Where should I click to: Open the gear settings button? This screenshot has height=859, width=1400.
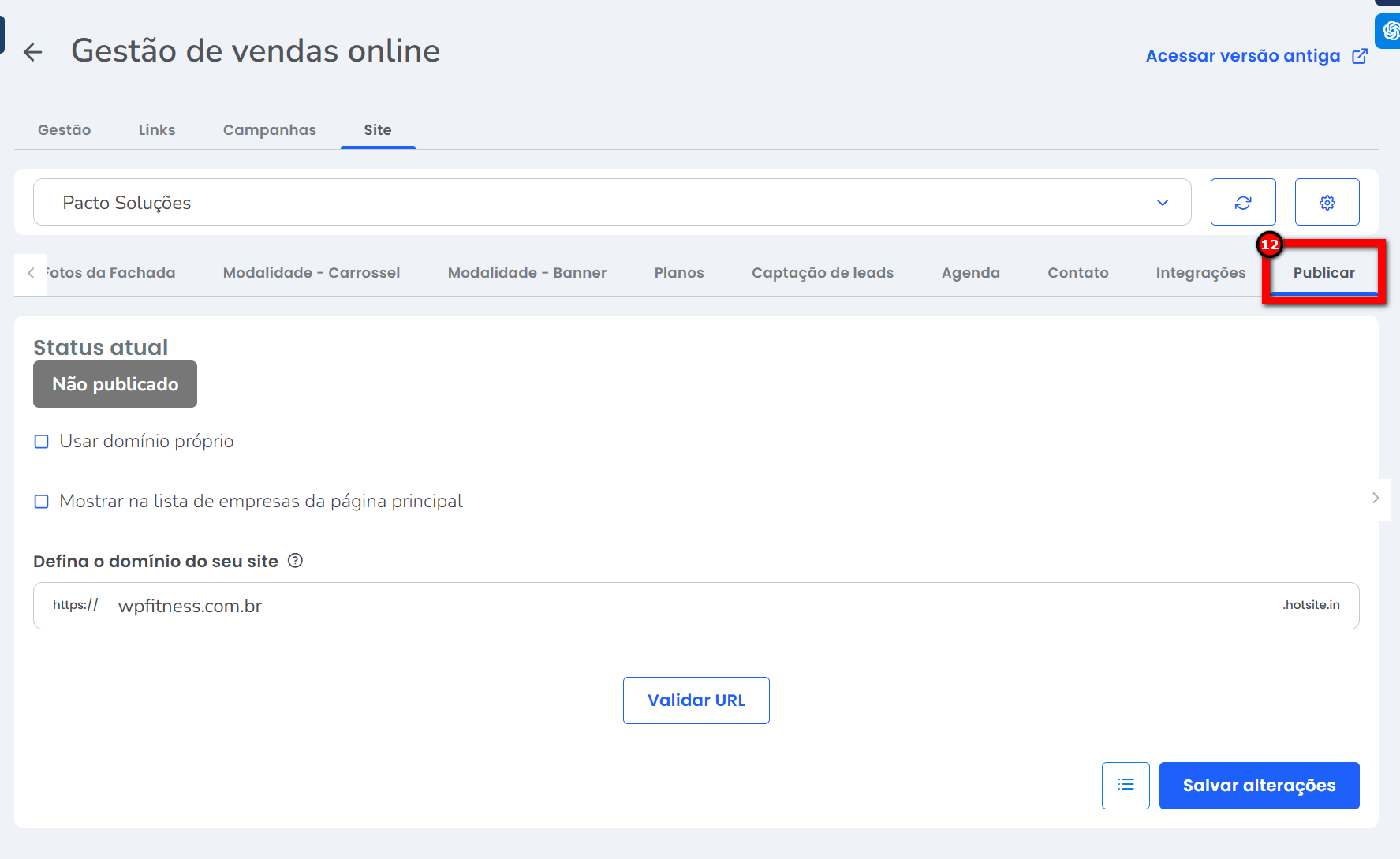tap(1327, 203)
